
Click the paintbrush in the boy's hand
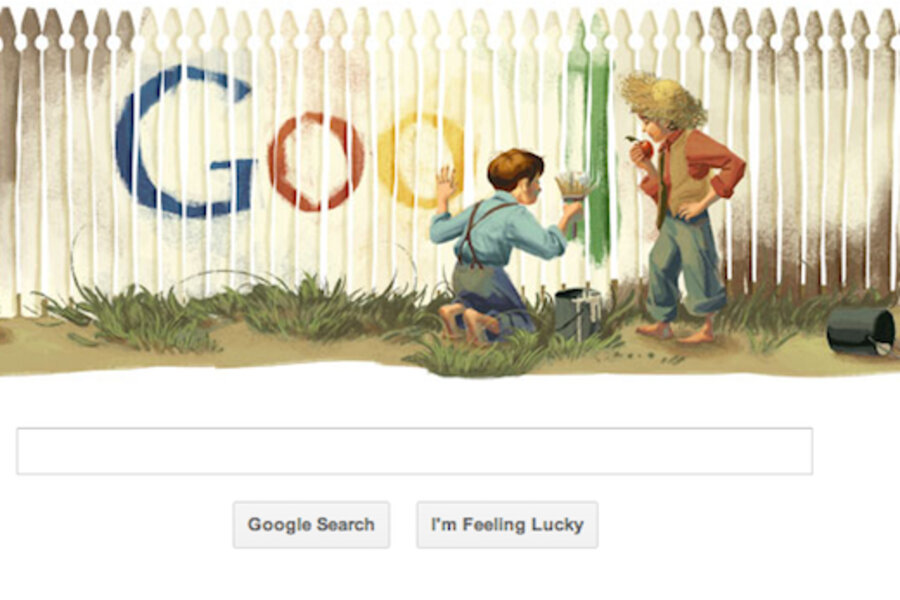pyautogui.click(x=574, y=187)
